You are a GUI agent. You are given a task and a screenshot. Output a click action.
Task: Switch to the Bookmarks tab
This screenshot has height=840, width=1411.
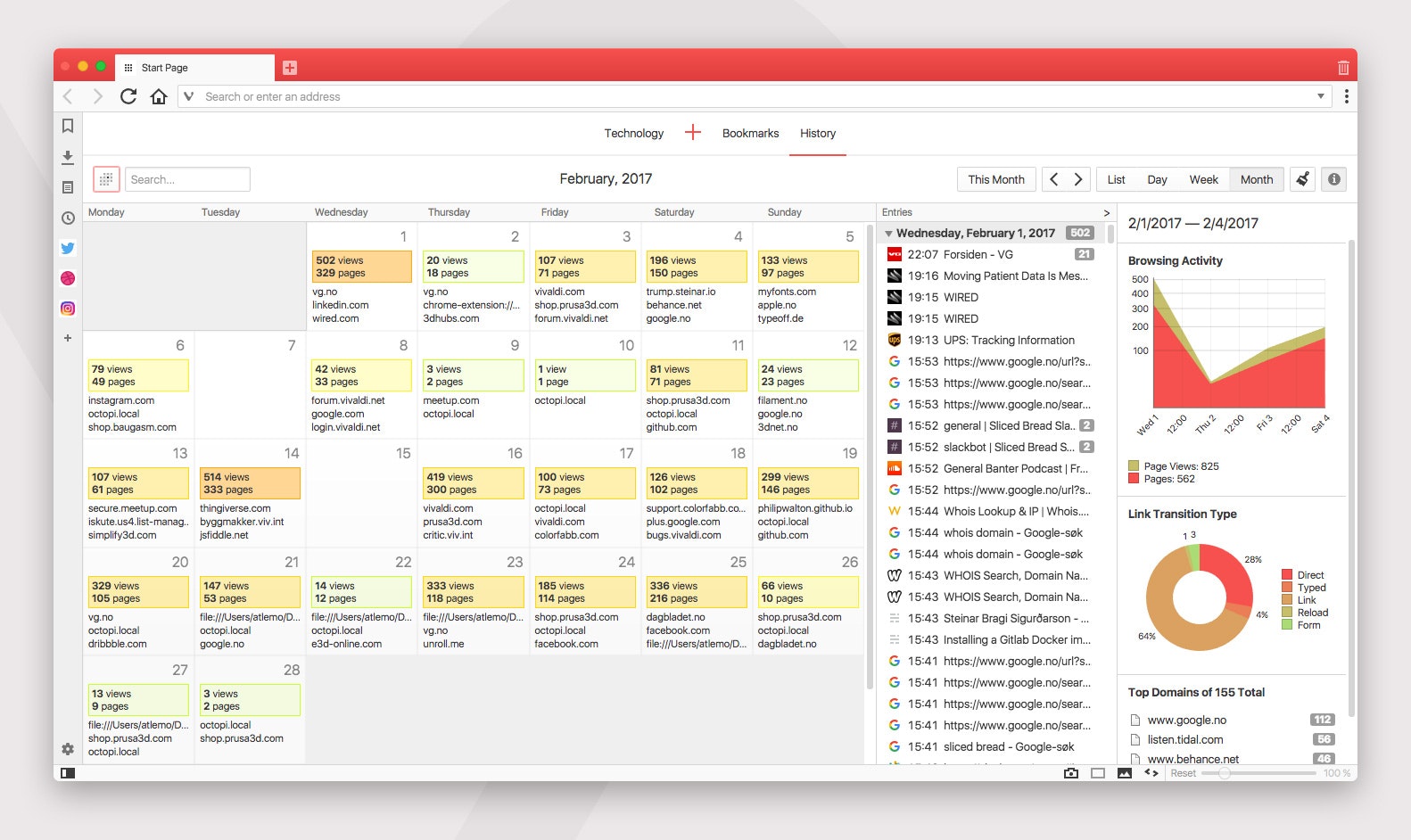pyautogui.click(x=750, y=133)
